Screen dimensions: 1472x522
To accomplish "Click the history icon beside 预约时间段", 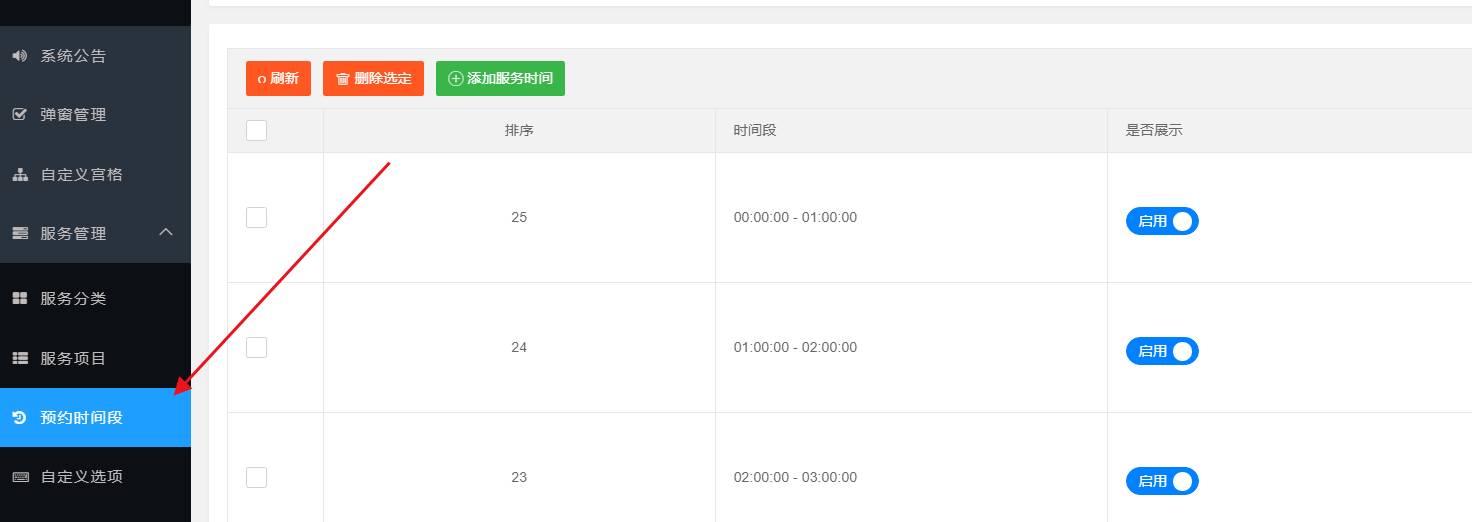I will click(19, 418).
